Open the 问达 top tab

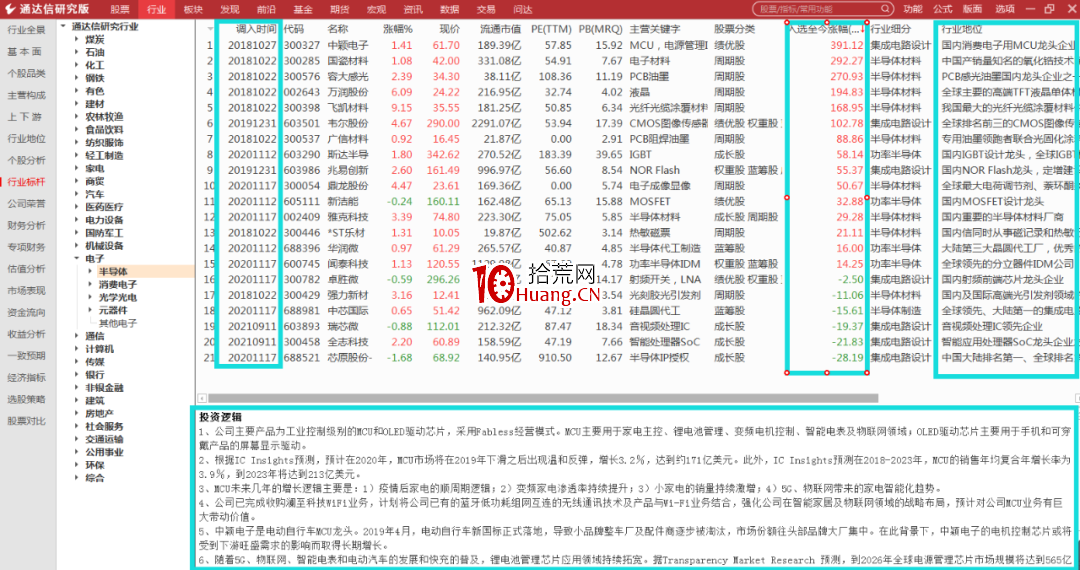click(x=523, y=9)
